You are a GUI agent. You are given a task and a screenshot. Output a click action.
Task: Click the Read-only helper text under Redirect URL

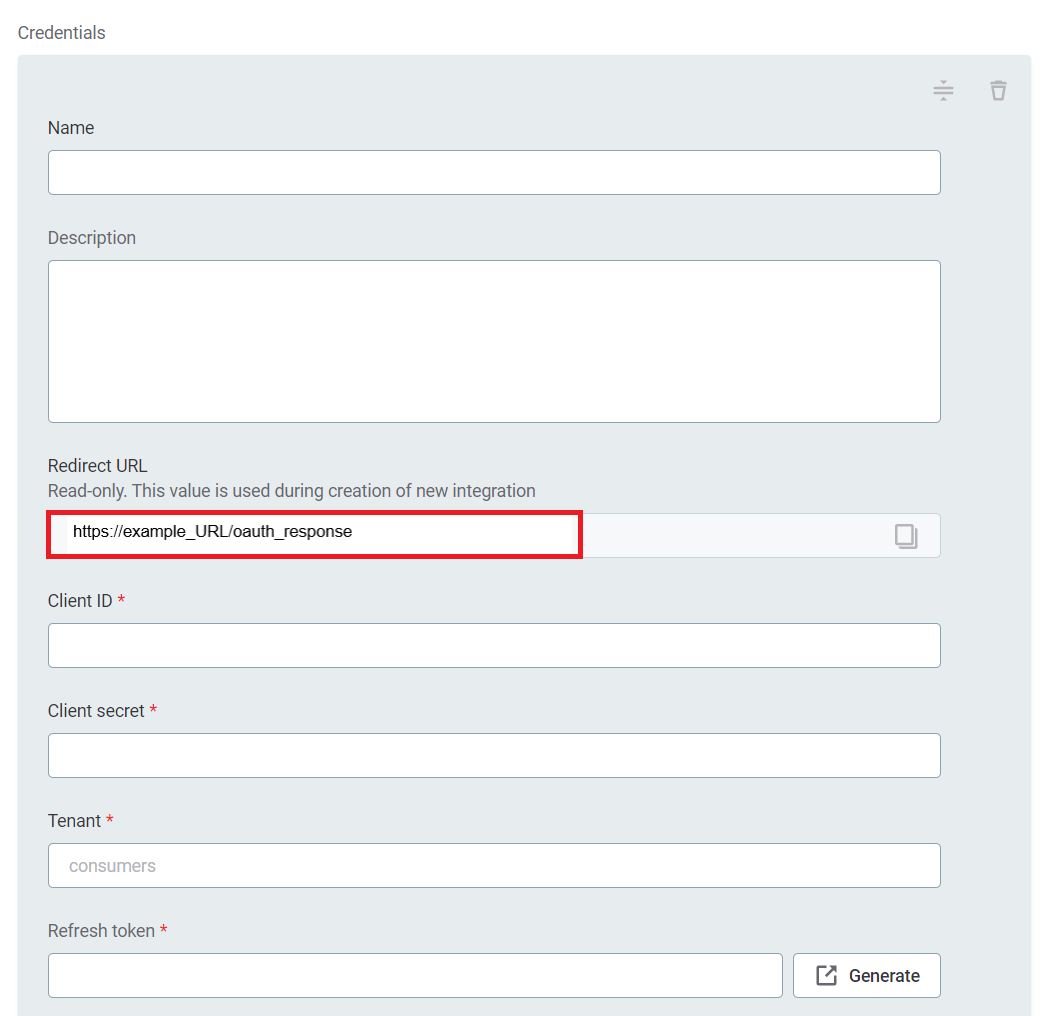(x=291, y=491)
